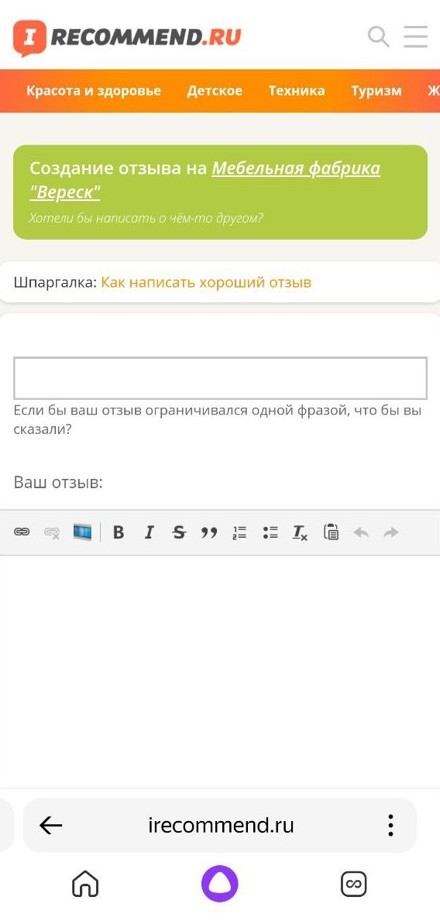440x921 pixels.
Task: Click the review title input field
Action: point(220,378)
